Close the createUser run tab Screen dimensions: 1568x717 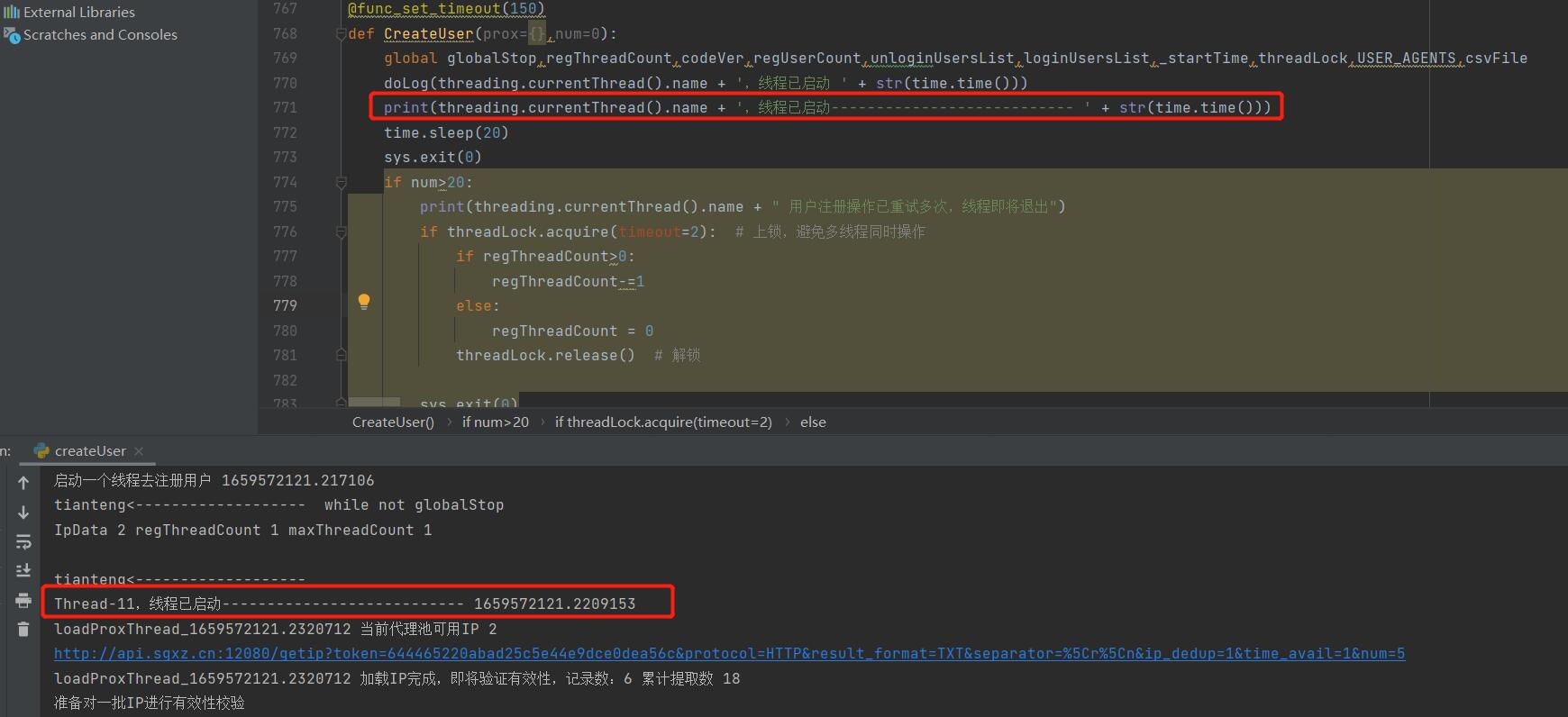(x=139, y=451)
